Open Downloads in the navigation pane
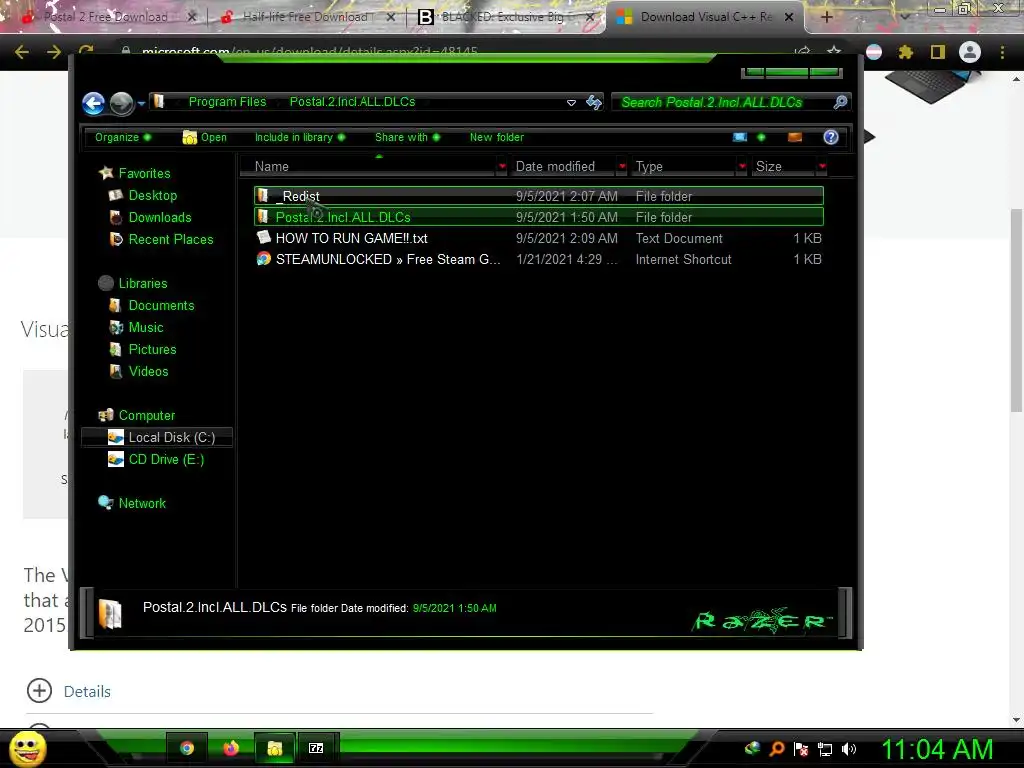 click(160, 217)
